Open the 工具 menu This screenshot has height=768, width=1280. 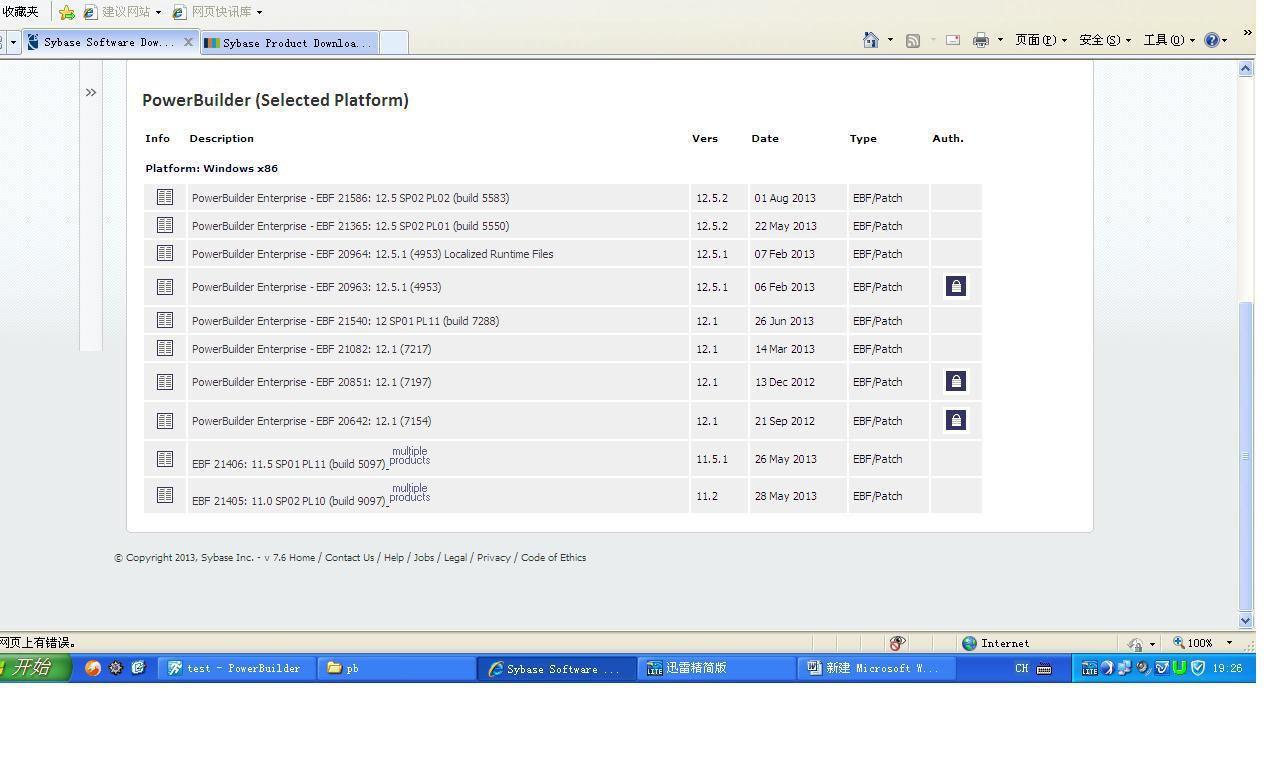[1169, 40]
